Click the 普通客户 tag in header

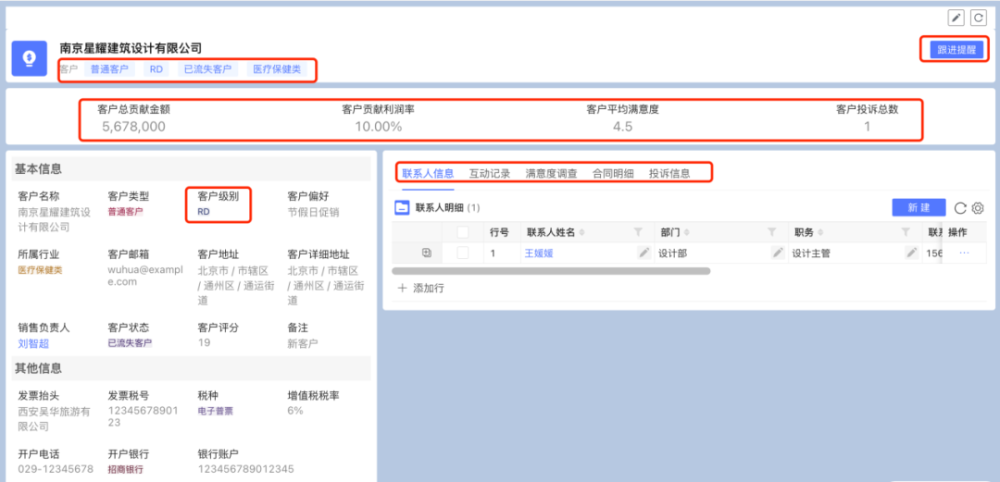click(109, 69)
